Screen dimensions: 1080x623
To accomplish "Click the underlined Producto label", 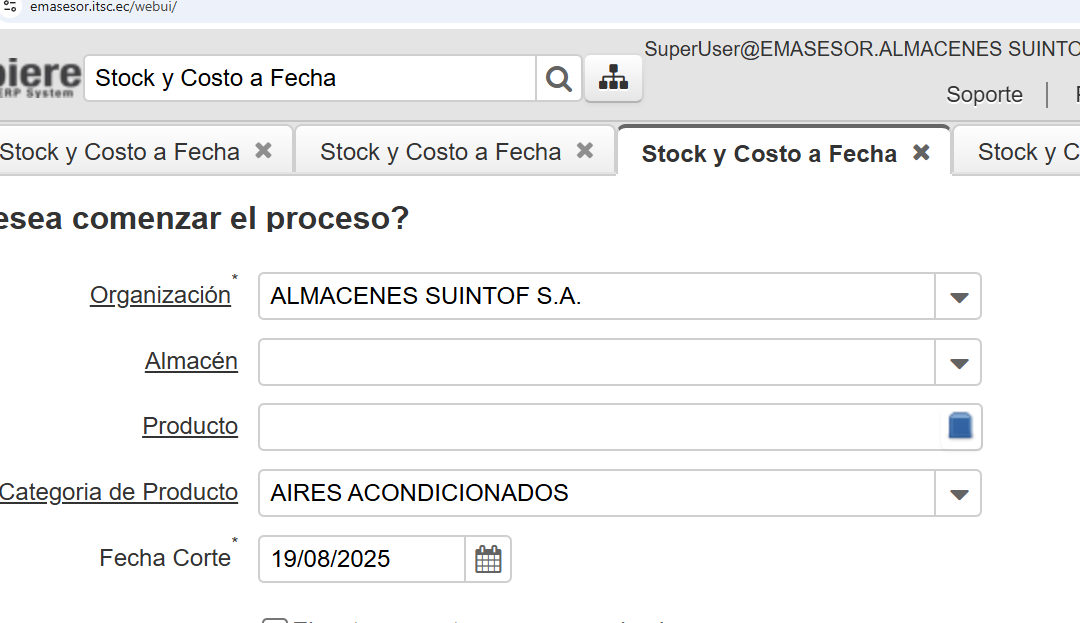I will (x=190, y=427).
